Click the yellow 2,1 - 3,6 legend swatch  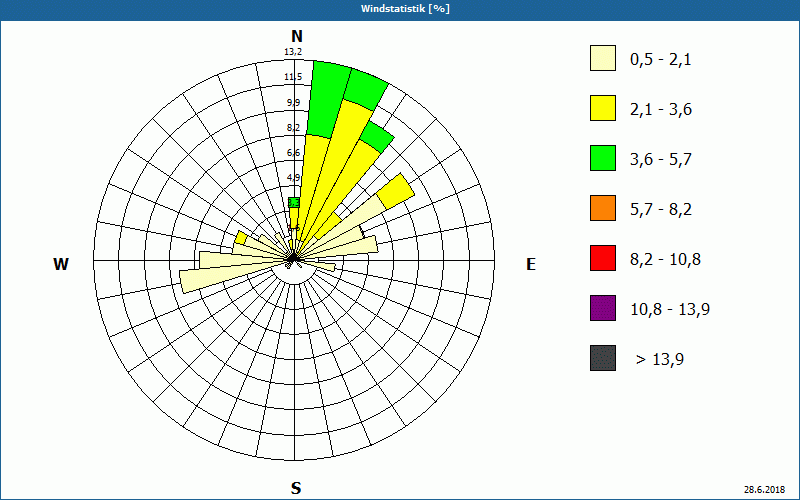603,108
